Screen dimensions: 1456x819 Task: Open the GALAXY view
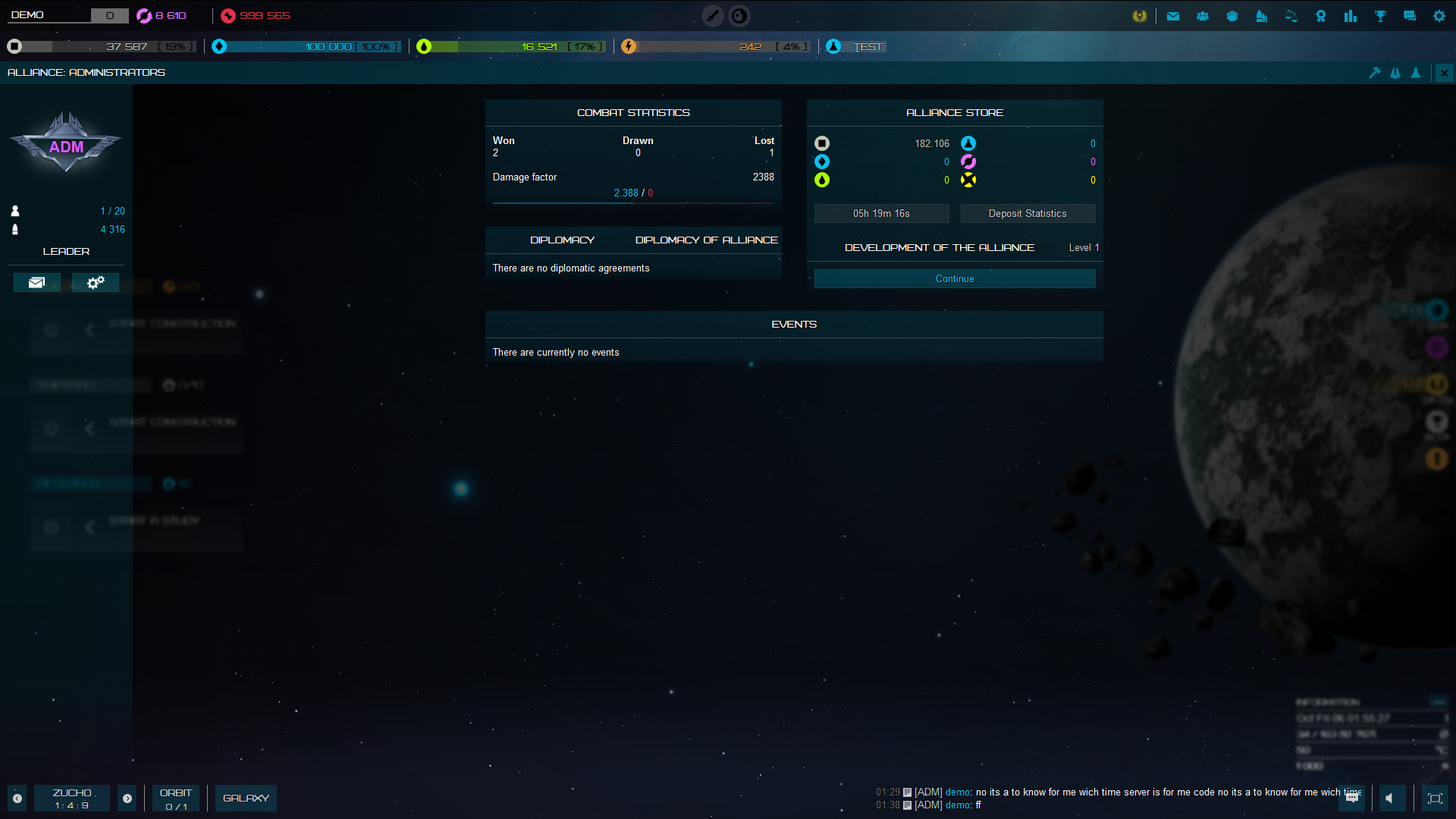pyautogui.click(x=246, y=799)
